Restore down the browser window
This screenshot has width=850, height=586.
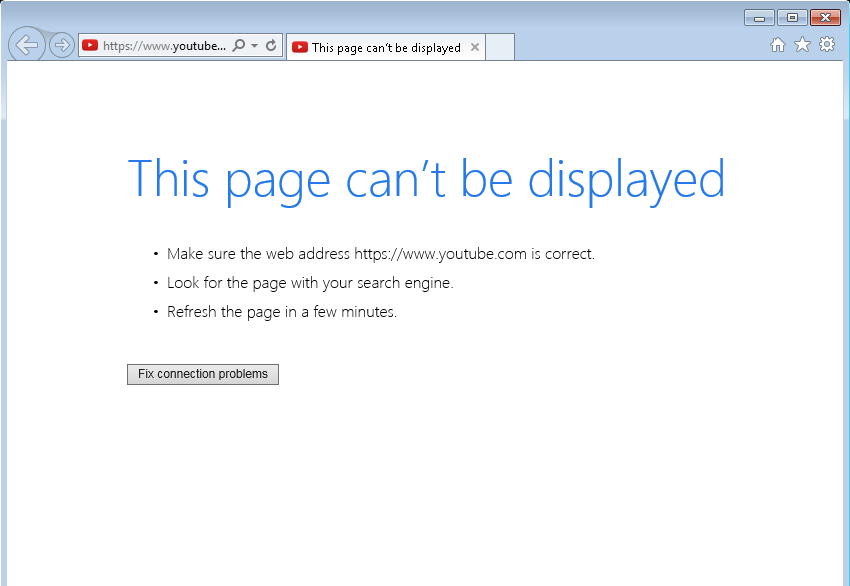791,18
